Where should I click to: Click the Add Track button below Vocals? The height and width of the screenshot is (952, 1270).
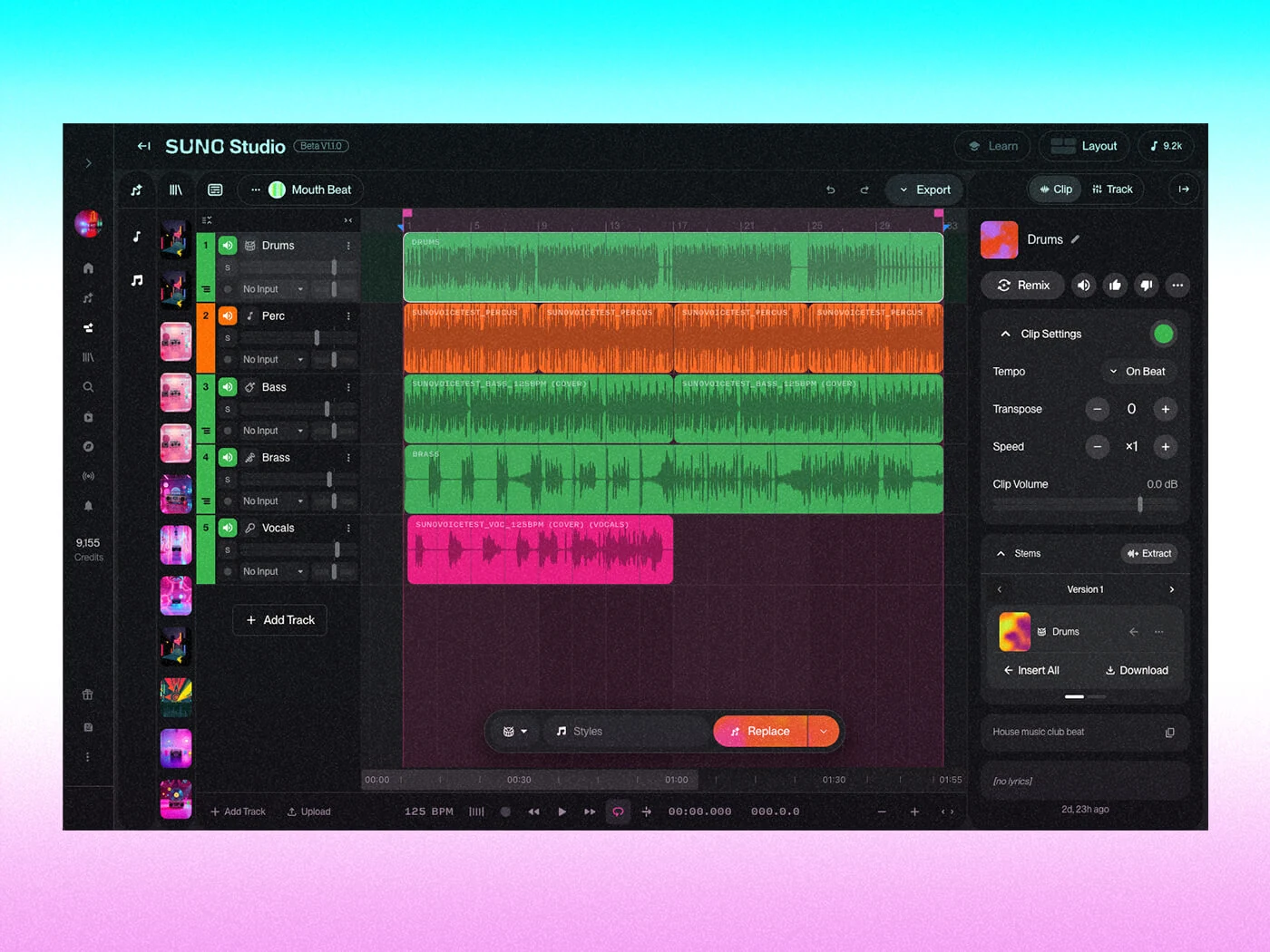[x=280, y=620]
